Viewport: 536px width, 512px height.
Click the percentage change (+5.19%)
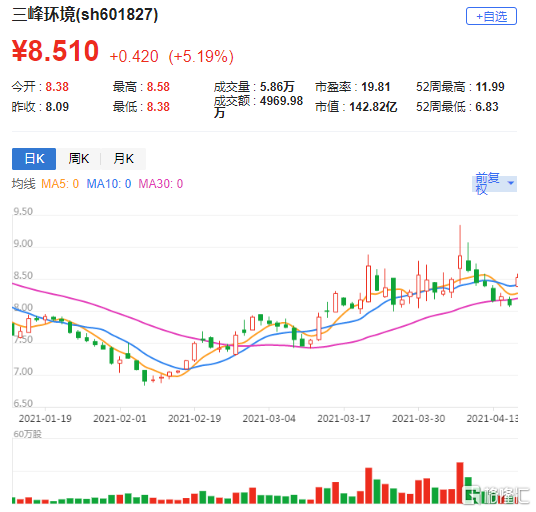201,56
